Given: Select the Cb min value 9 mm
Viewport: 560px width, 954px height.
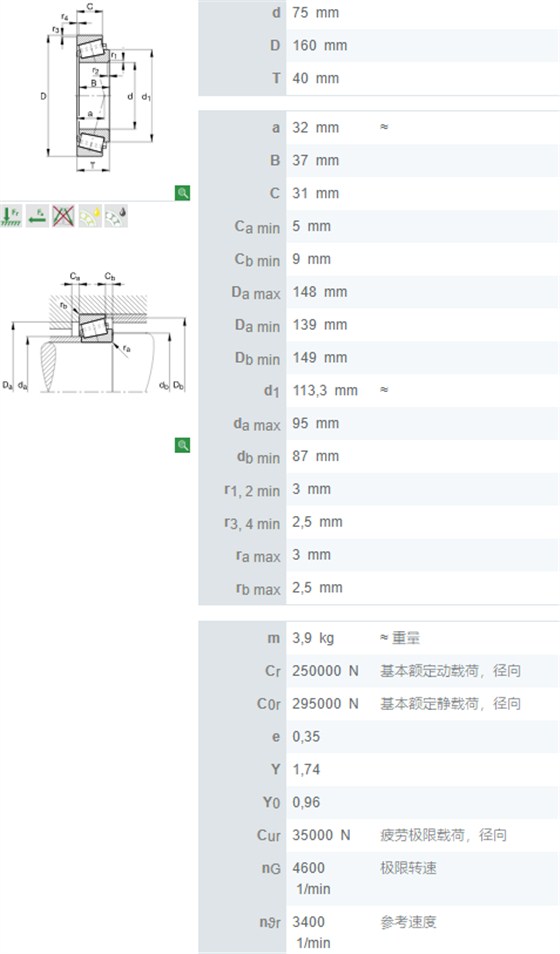Looking at the screenshot, I should [311, 259].
